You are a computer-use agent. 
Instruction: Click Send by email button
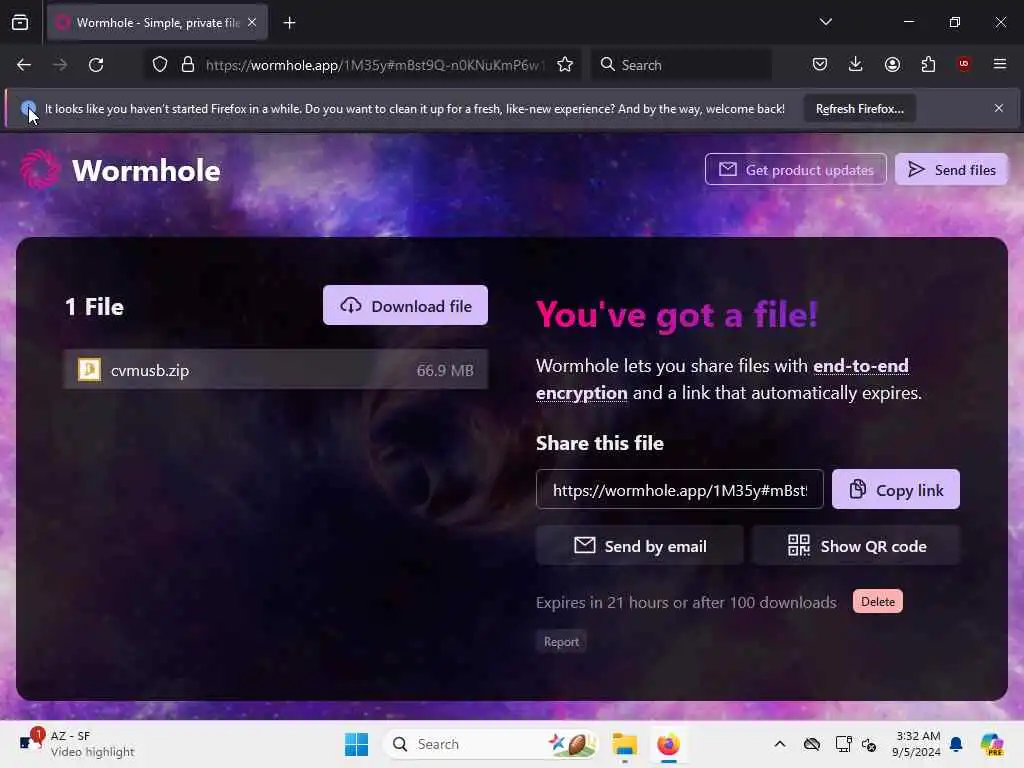[x=639, y=545]
